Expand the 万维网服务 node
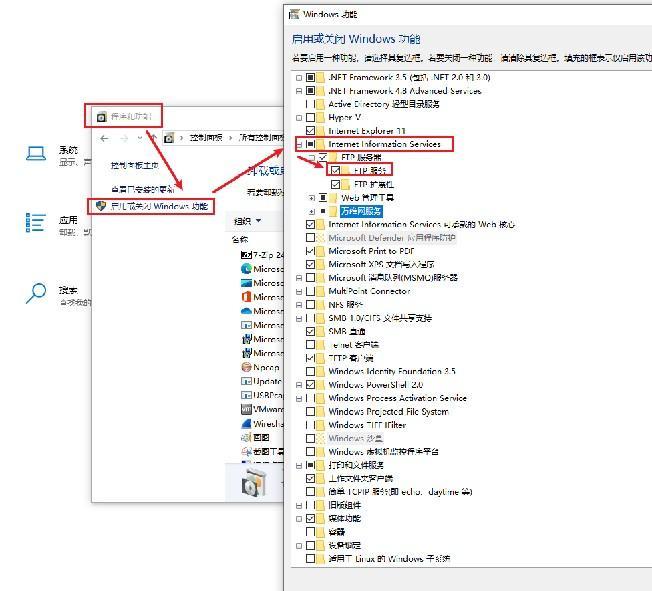This screenshot has width=652, height=591. tap(312, 211)
